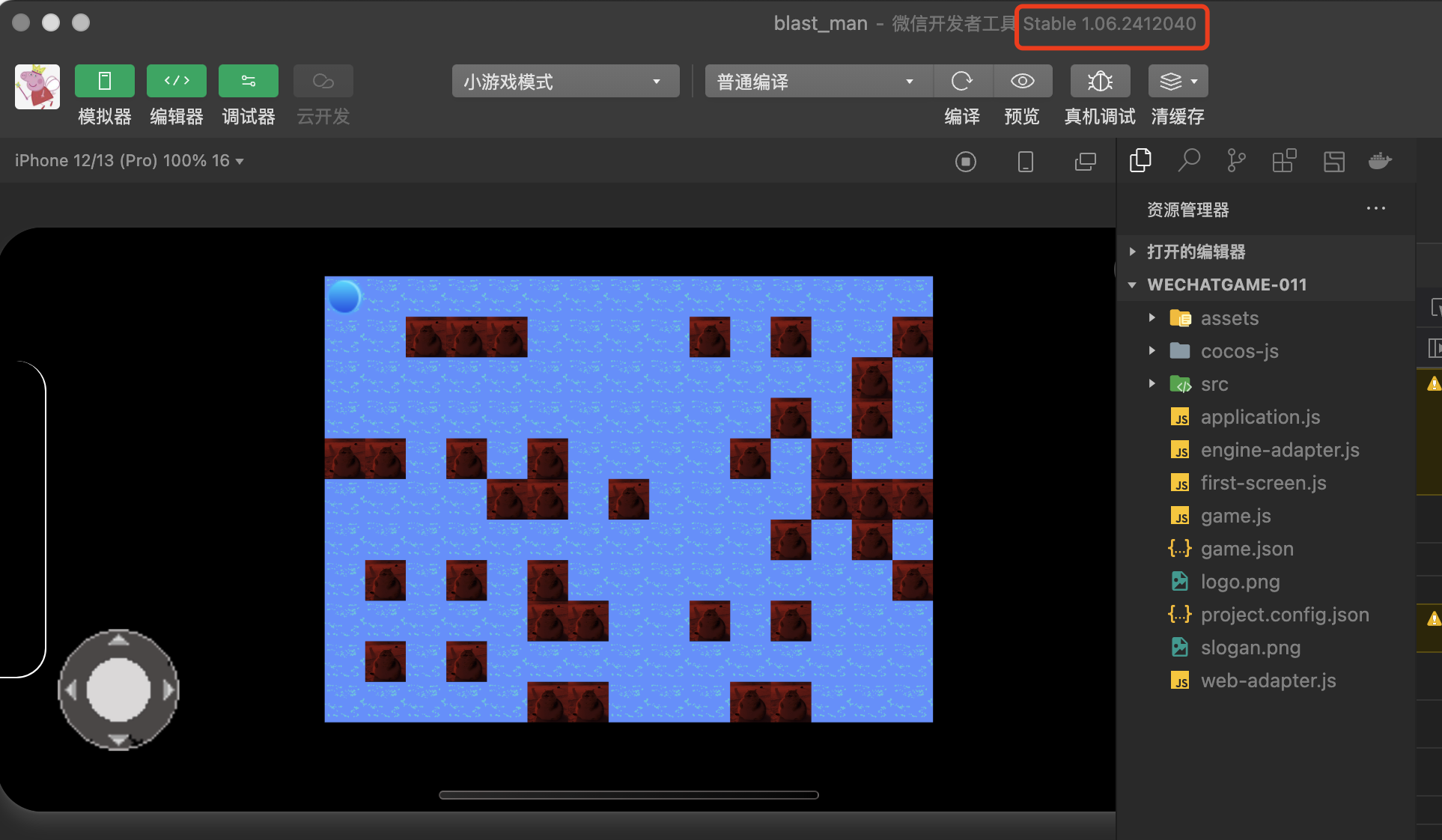Expand the assets folder

(x=1229, y=318)
